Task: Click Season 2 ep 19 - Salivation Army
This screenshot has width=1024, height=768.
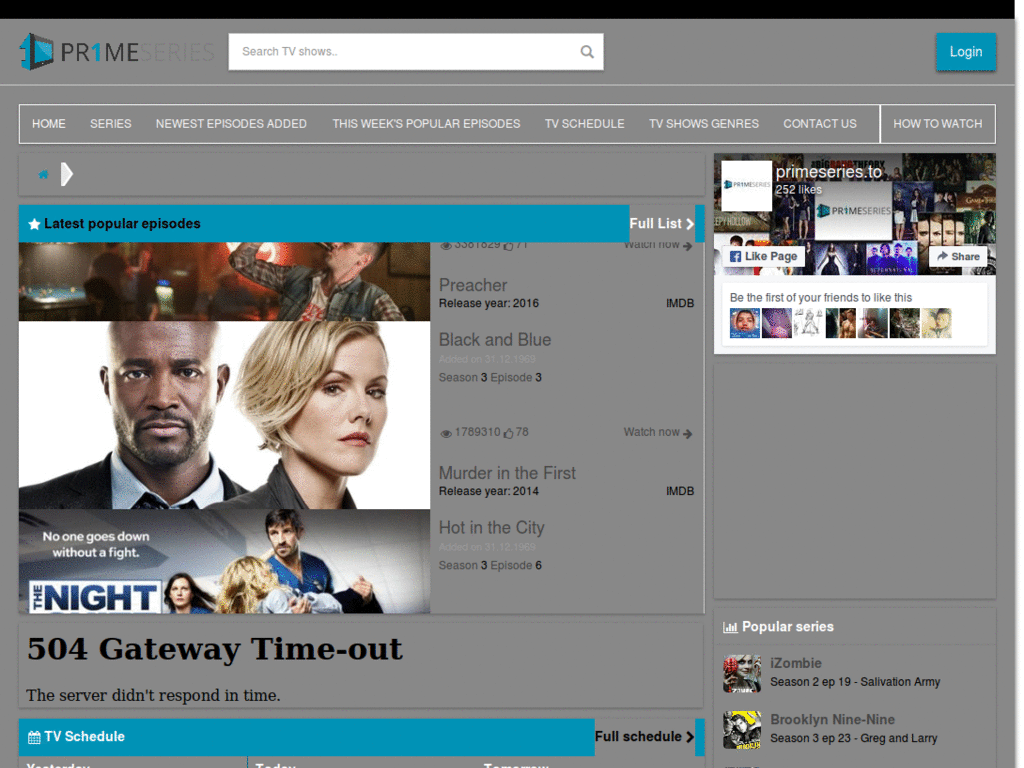Action: pos(855,682)
